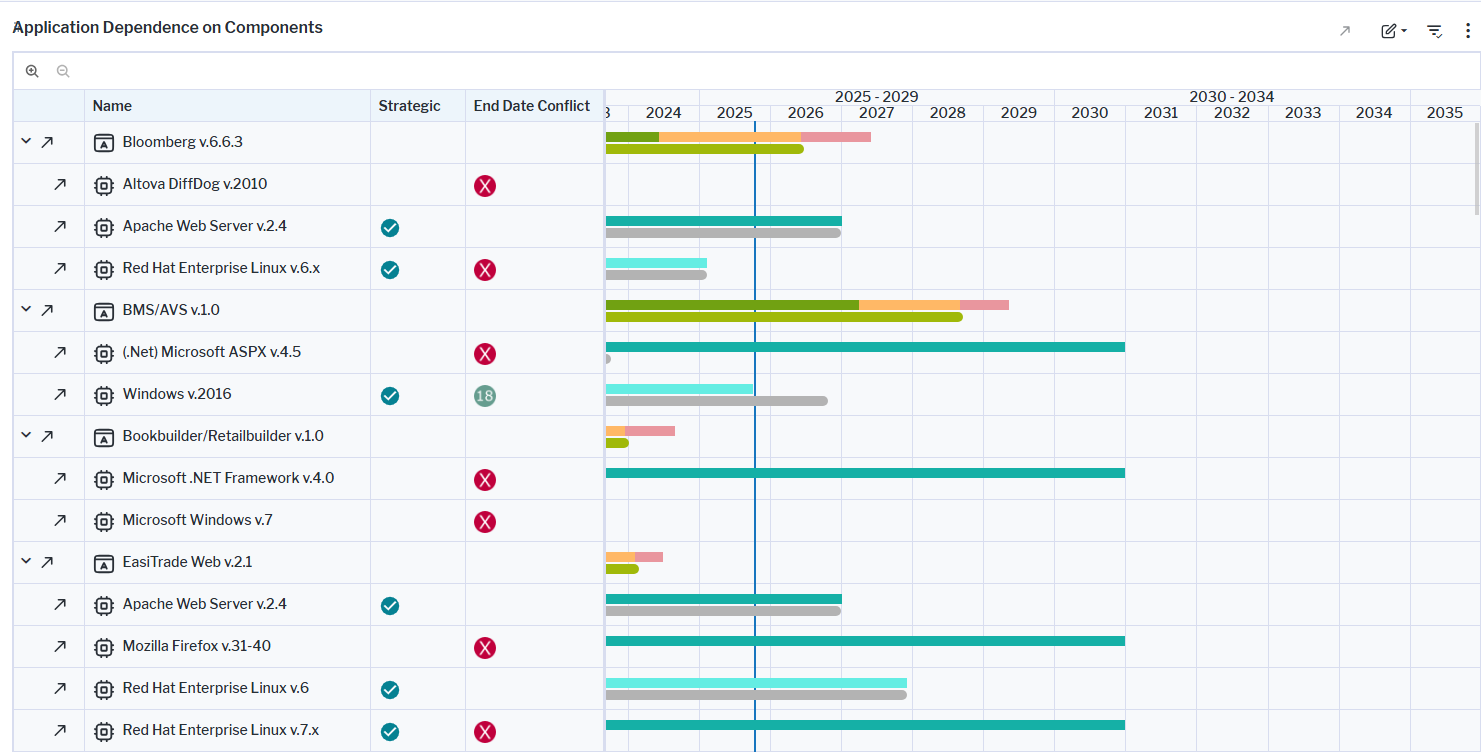Open the filter list icon in header
Screen dimensions: 1481x752
[1434, 31]
